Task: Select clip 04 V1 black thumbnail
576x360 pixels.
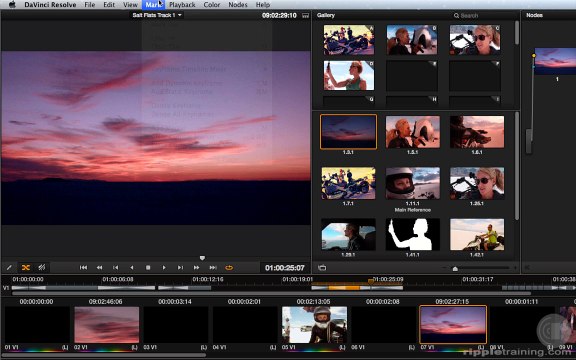Action: [x=245, y=325]
